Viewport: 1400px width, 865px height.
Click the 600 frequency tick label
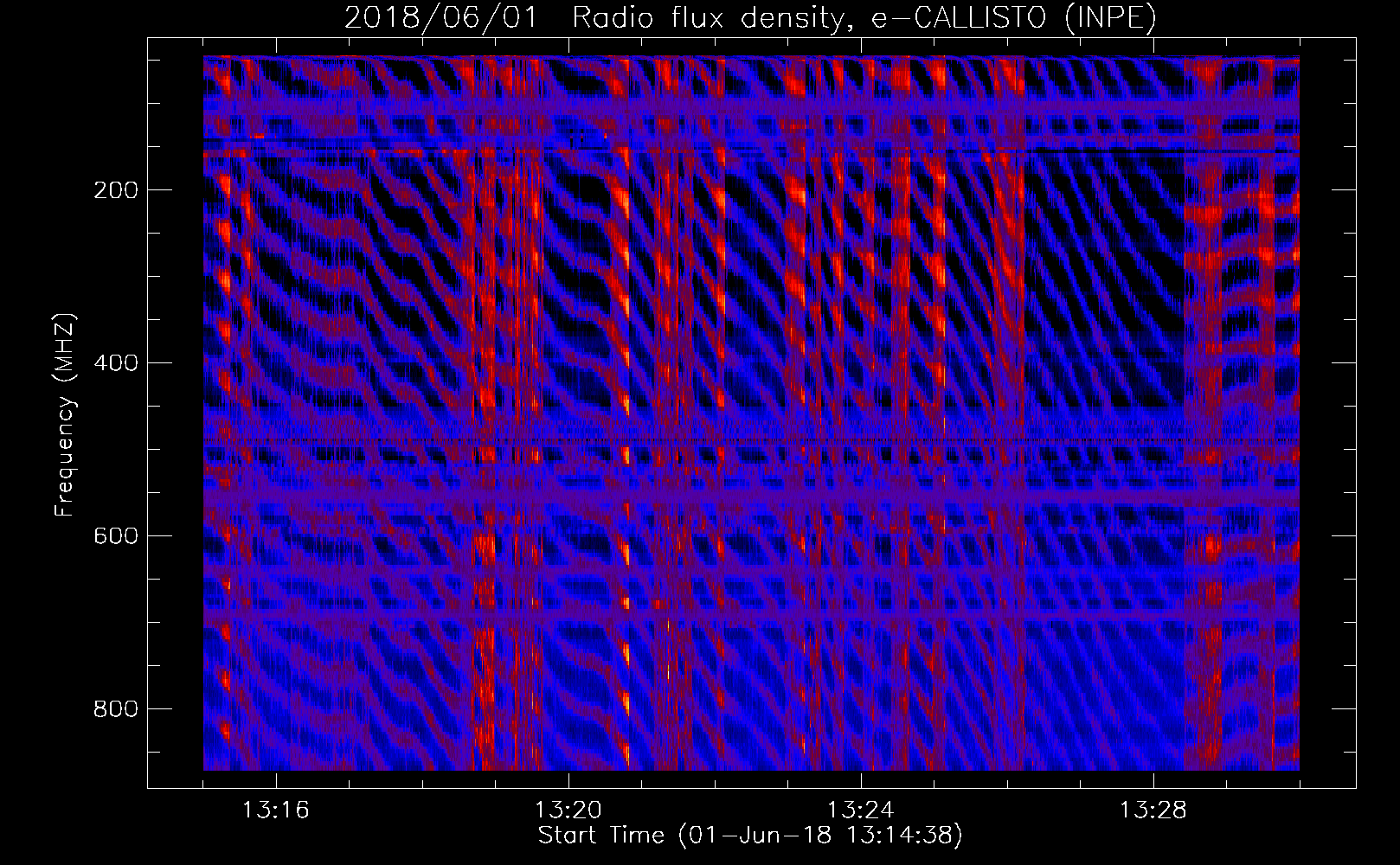(x=115, y=535)
